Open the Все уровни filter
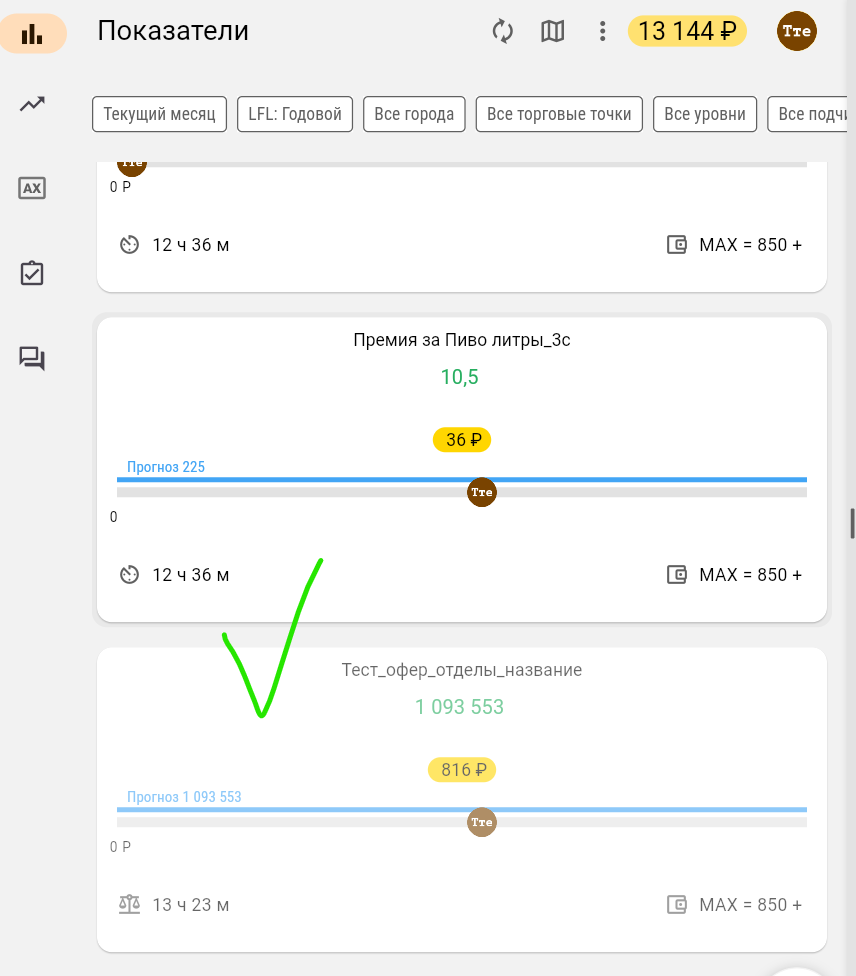 coord(705,114)
